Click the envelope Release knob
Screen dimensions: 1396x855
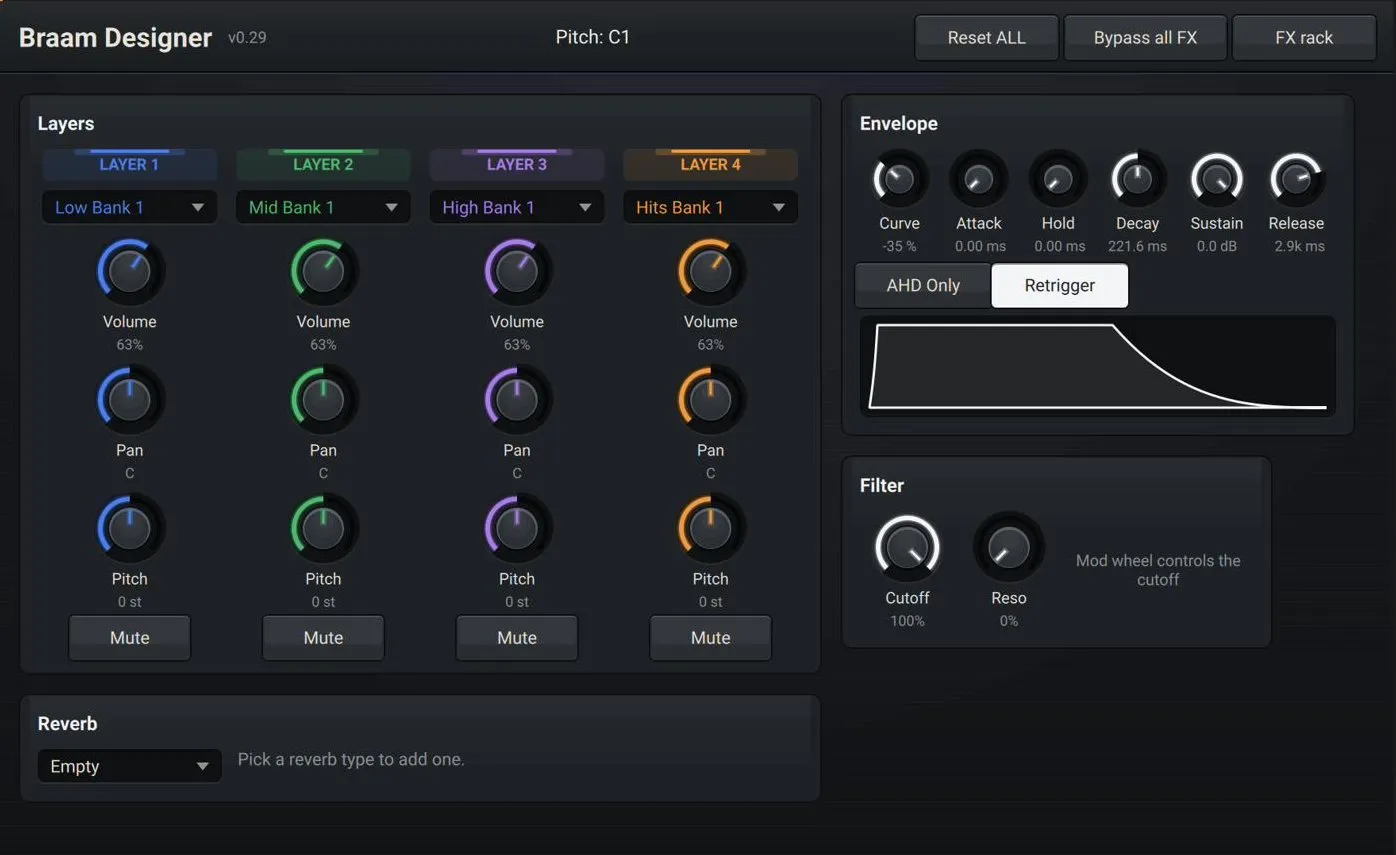pyautogui.click(x=1297, y=180)
